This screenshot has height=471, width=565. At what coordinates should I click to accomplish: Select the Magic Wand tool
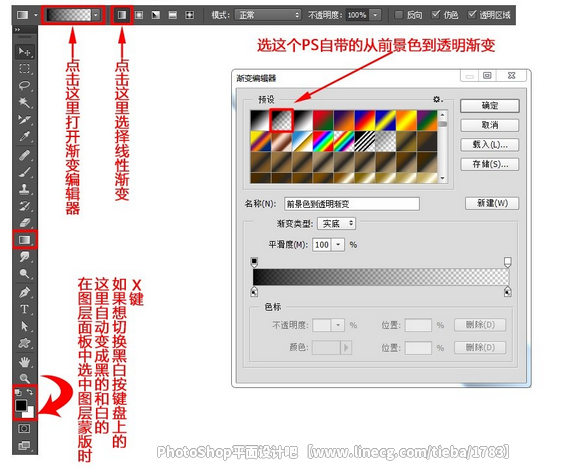(x=25, y=102)
